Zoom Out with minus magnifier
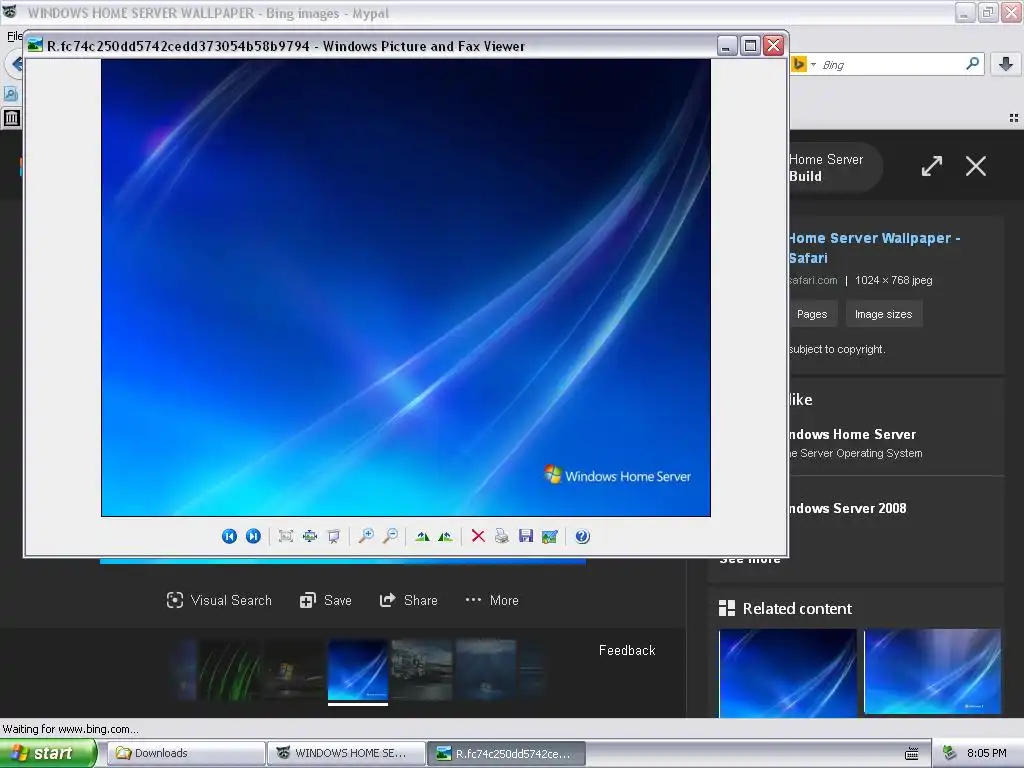The width and height of the screenshot is (1024, 768). pos(390,536)
